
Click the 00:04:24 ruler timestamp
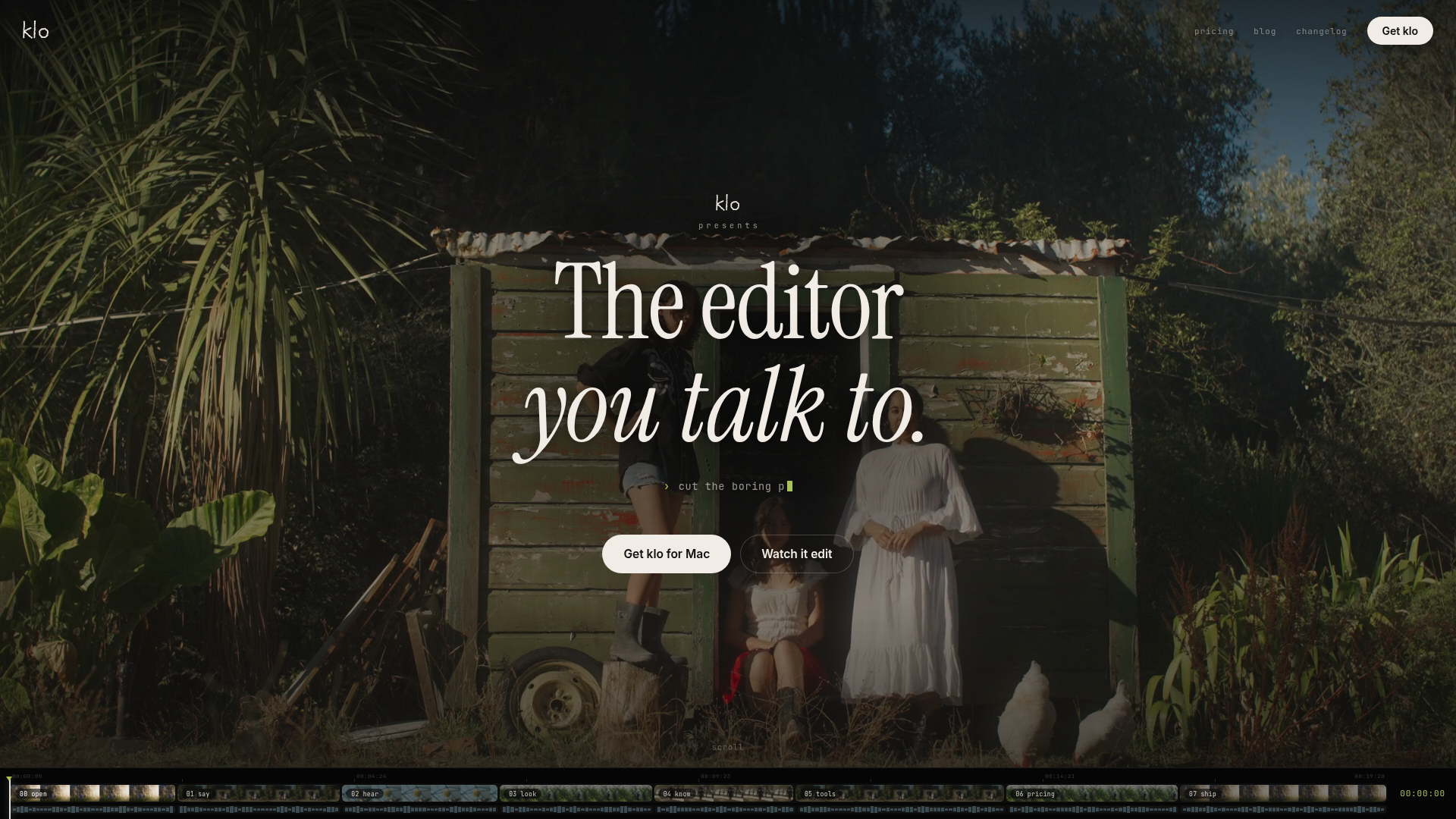(x=371, y=777)
